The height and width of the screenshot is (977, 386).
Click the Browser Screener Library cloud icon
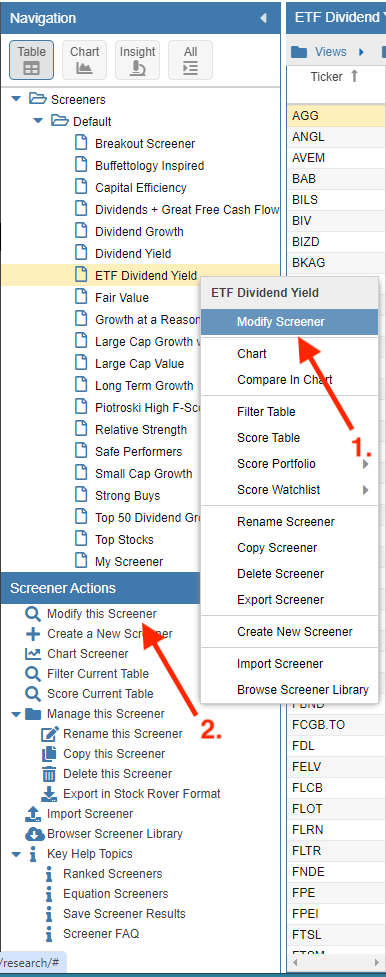35,833
